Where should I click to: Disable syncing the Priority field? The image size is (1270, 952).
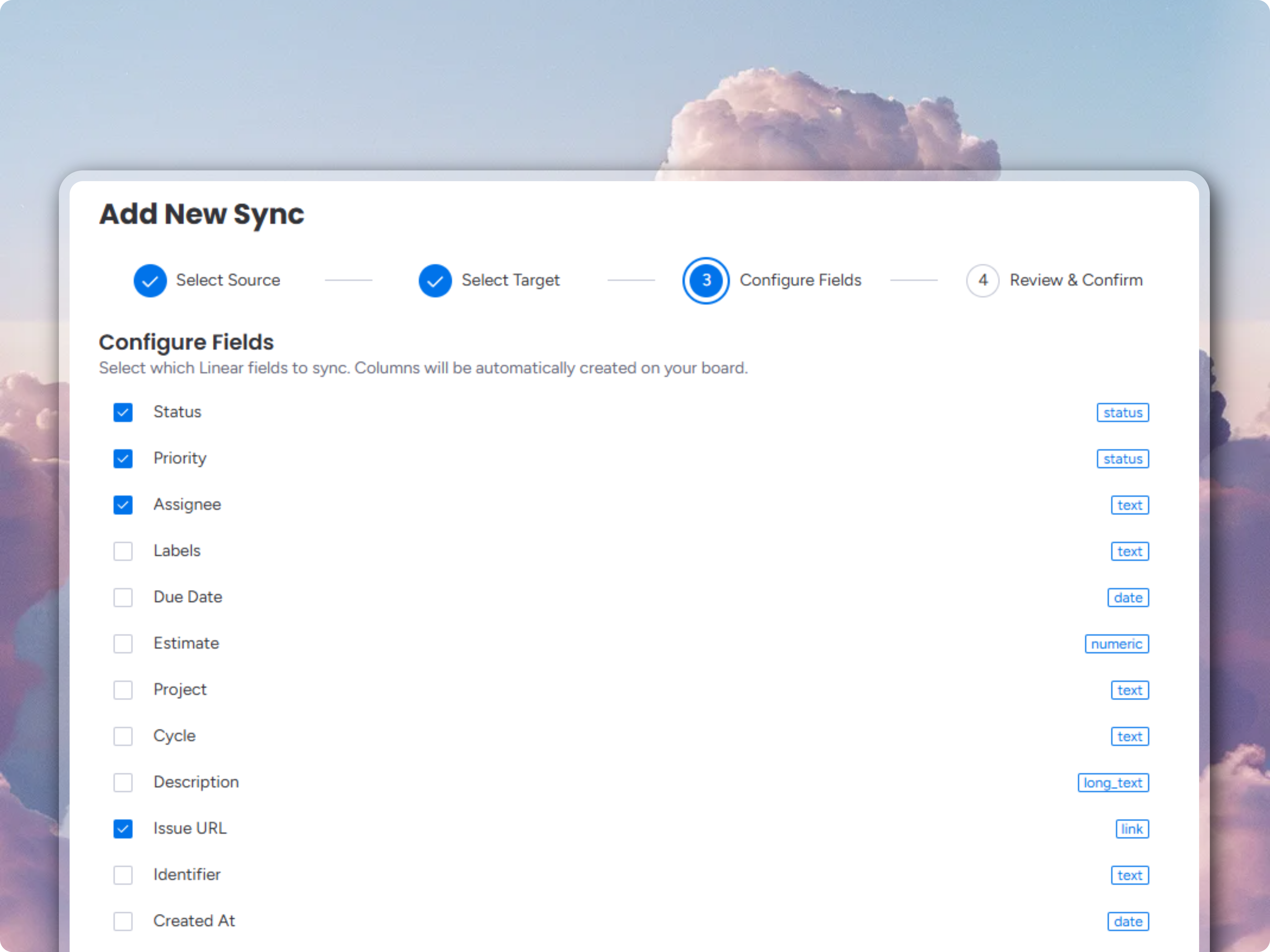[x=123, y=459]
